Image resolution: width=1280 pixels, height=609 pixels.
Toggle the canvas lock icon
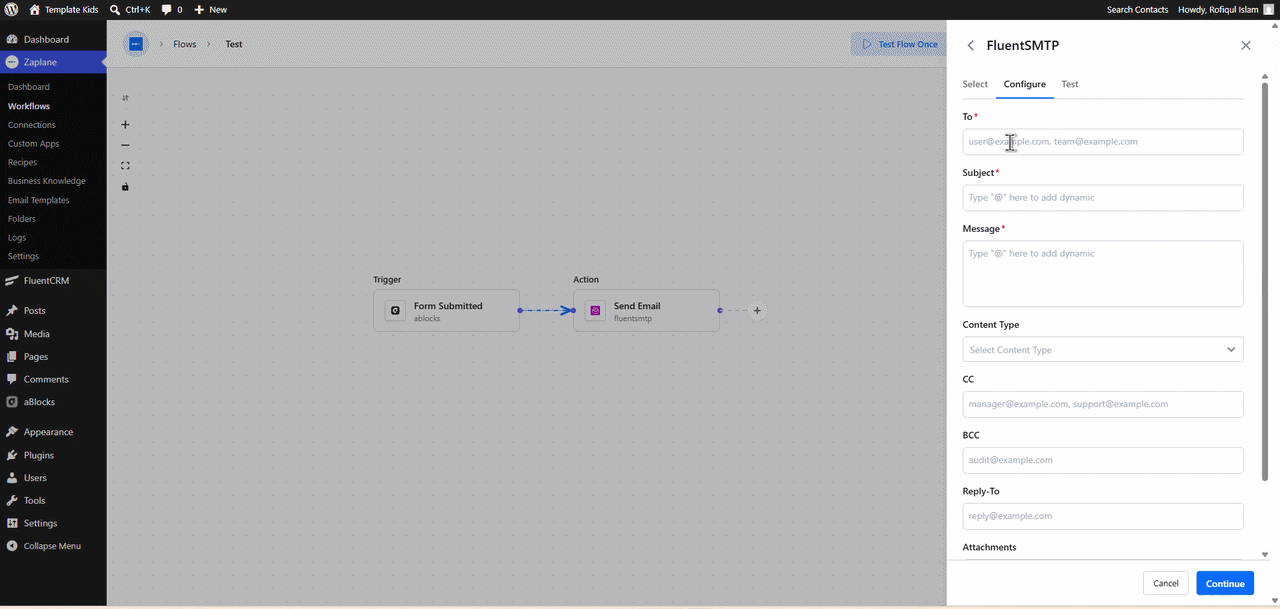125,187
